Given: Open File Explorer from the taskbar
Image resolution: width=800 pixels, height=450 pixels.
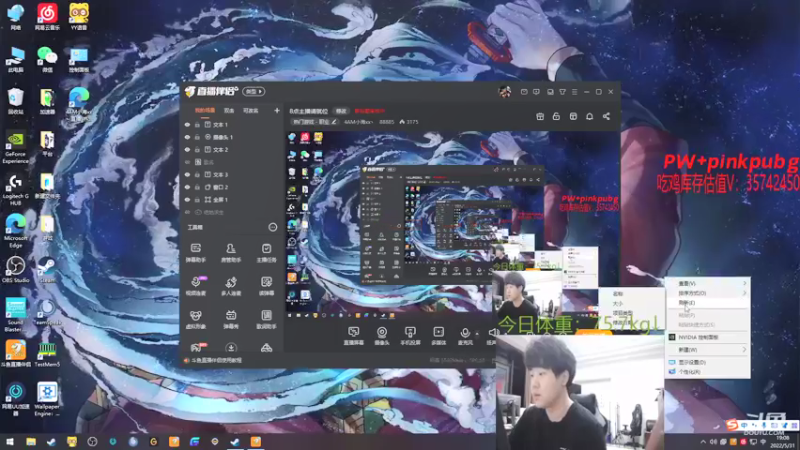Looking at the screenshot, I should click(31, 442).
